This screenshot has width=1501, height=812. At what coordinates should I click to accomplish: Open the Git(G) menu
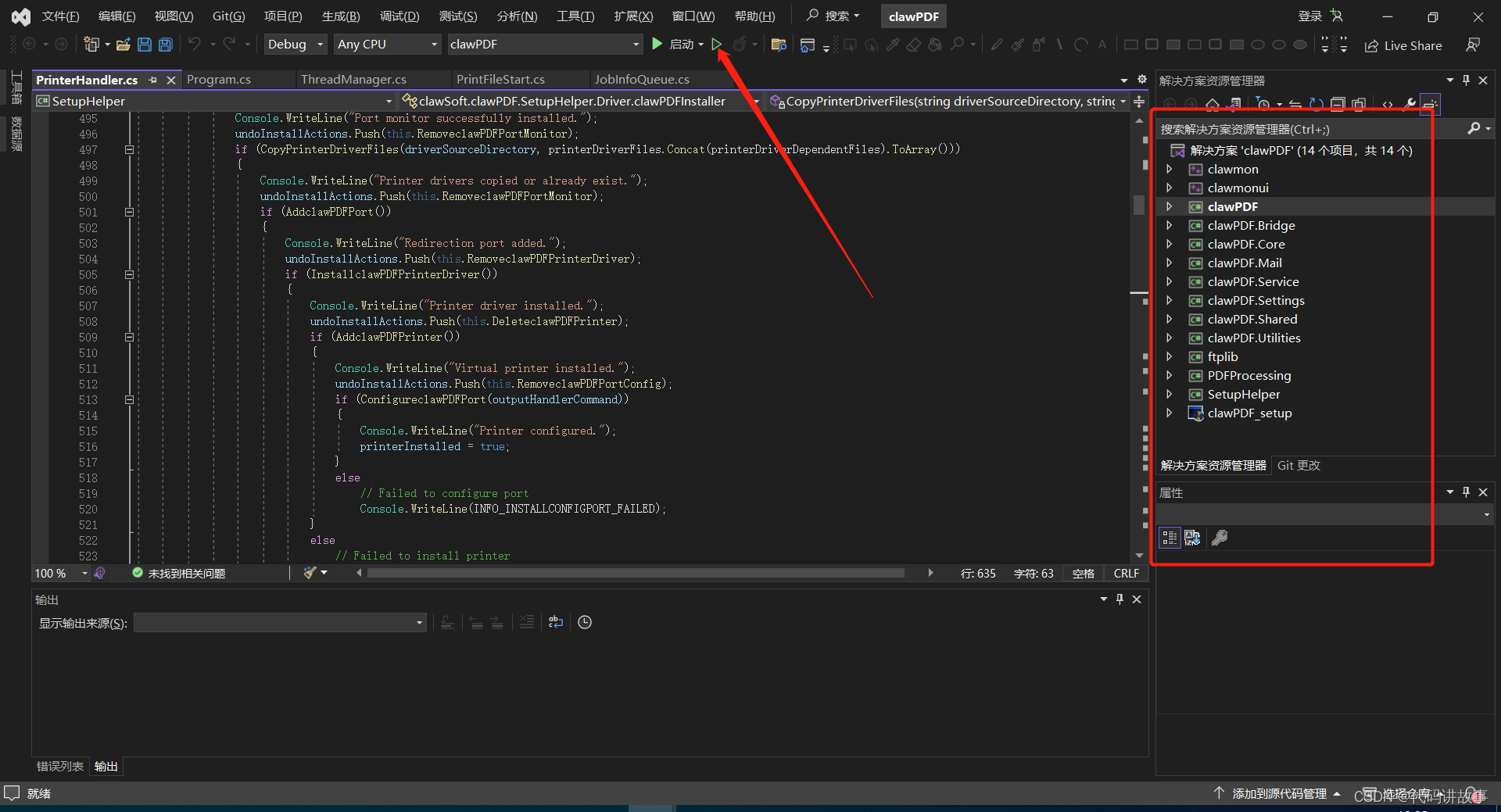click(228, 16)
